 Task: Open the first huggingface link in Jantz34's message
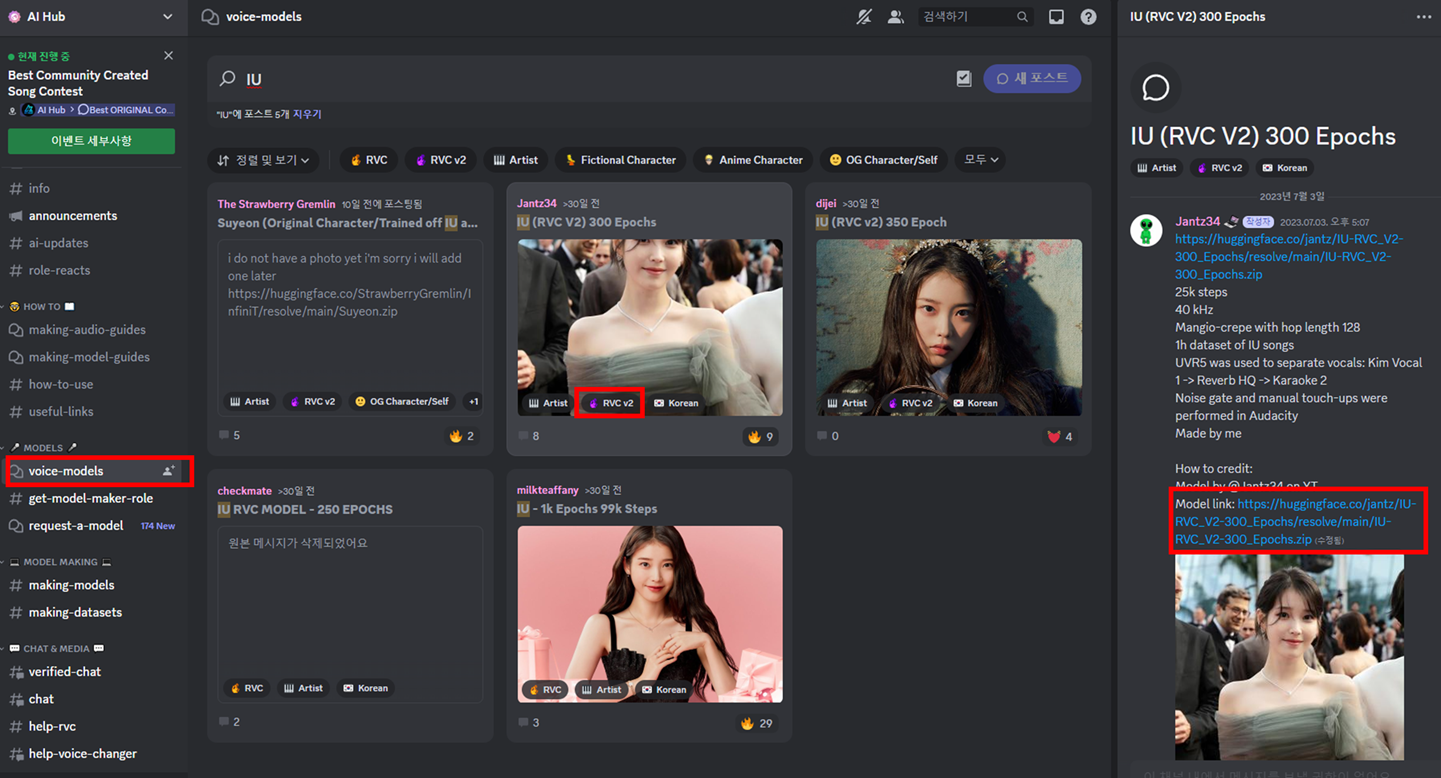[x=1289, y=257]
